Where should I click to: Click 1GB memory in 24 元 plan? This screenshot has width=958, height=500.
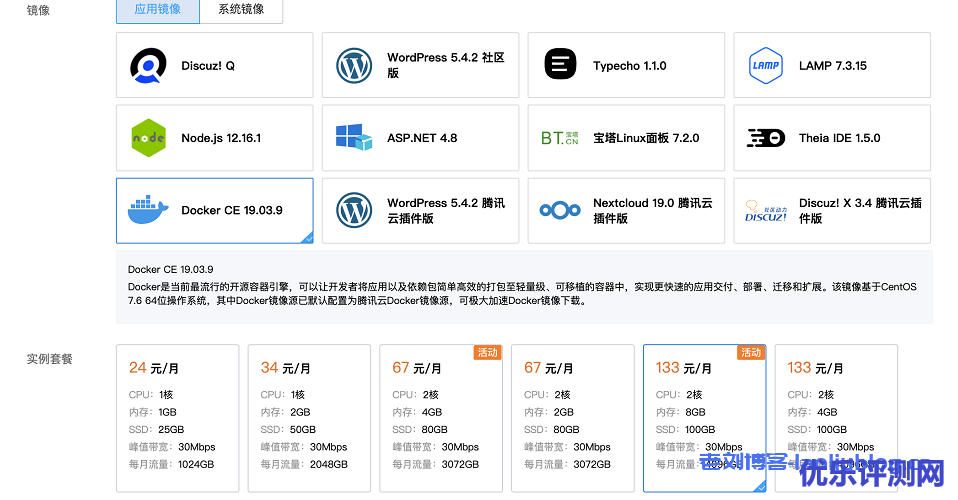pyautogui.click(x=167, y=412)
